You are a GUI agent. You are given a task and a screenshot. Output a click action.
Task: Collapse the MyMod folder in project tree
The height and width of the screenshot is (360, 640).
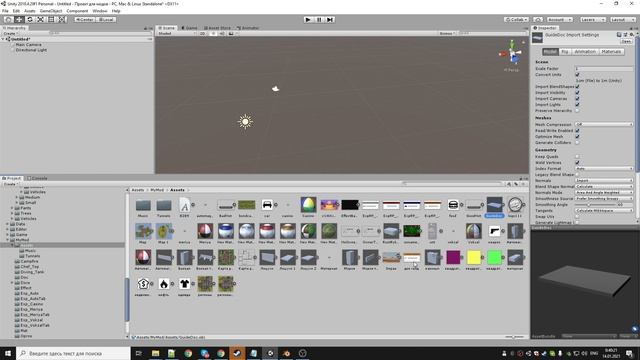click(7, 240)
